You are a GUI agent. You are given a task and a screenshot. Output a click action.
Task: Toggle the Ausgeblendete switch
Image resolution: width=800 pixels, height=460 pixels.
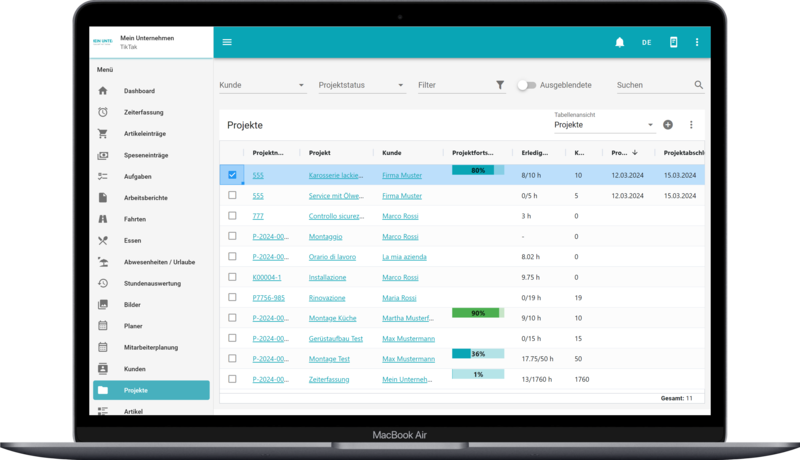[526, 86]
